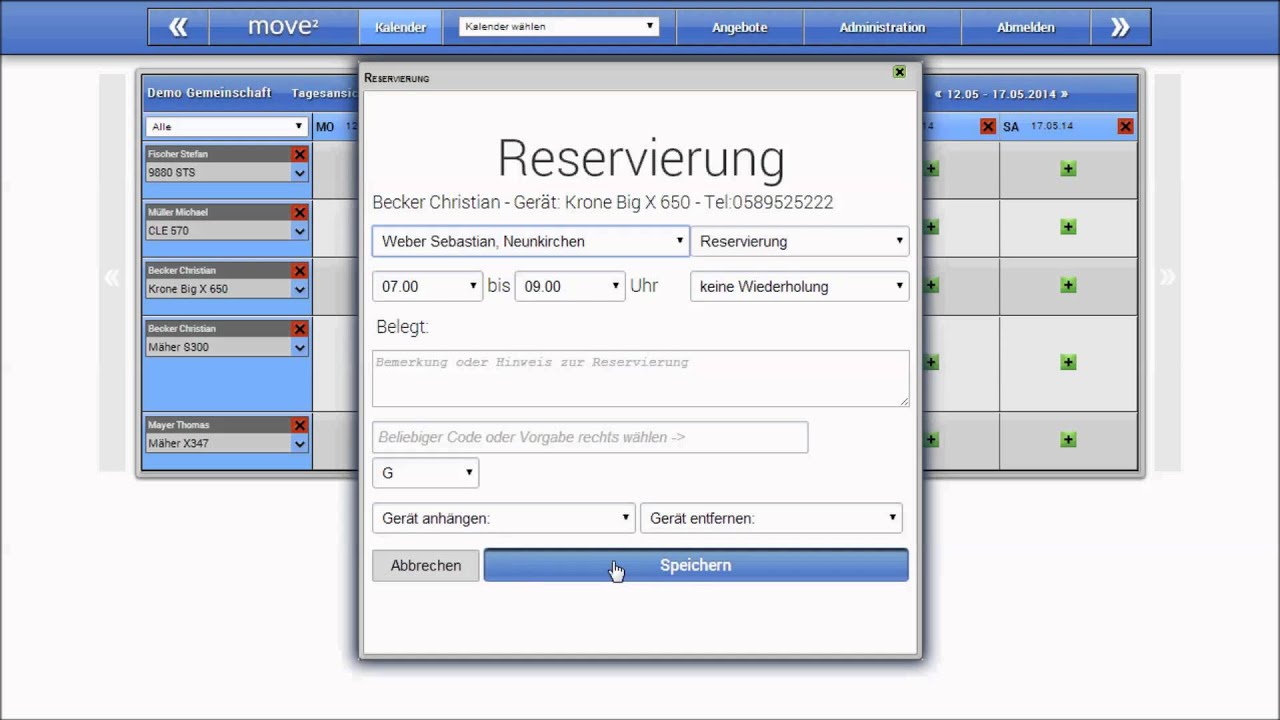Add SA reservation for Mäher X347
The image size is (1280, 720).
(x=1068, y=440)
